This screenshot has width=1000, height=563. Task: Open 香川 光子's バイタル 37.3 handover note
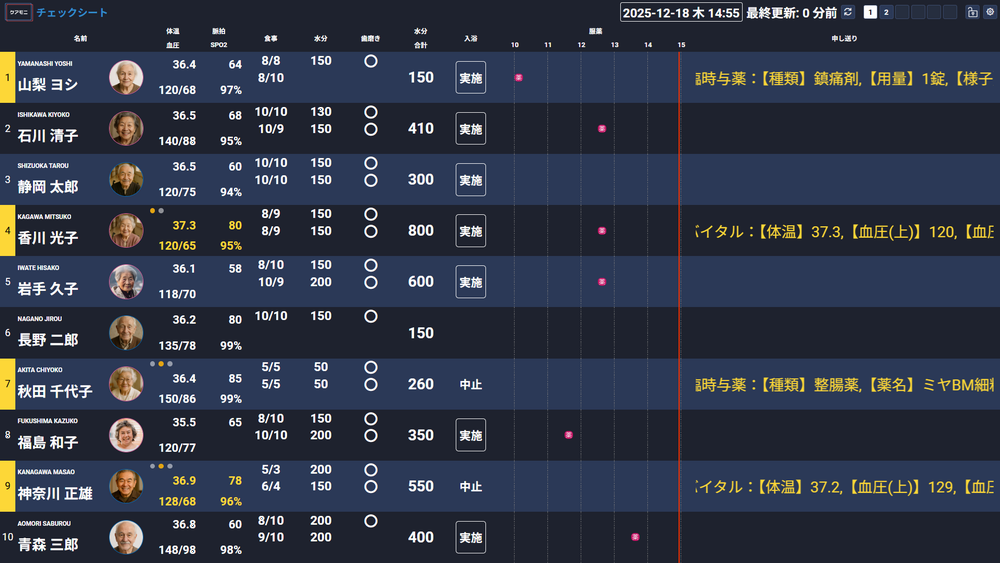[x=844, y=231]
